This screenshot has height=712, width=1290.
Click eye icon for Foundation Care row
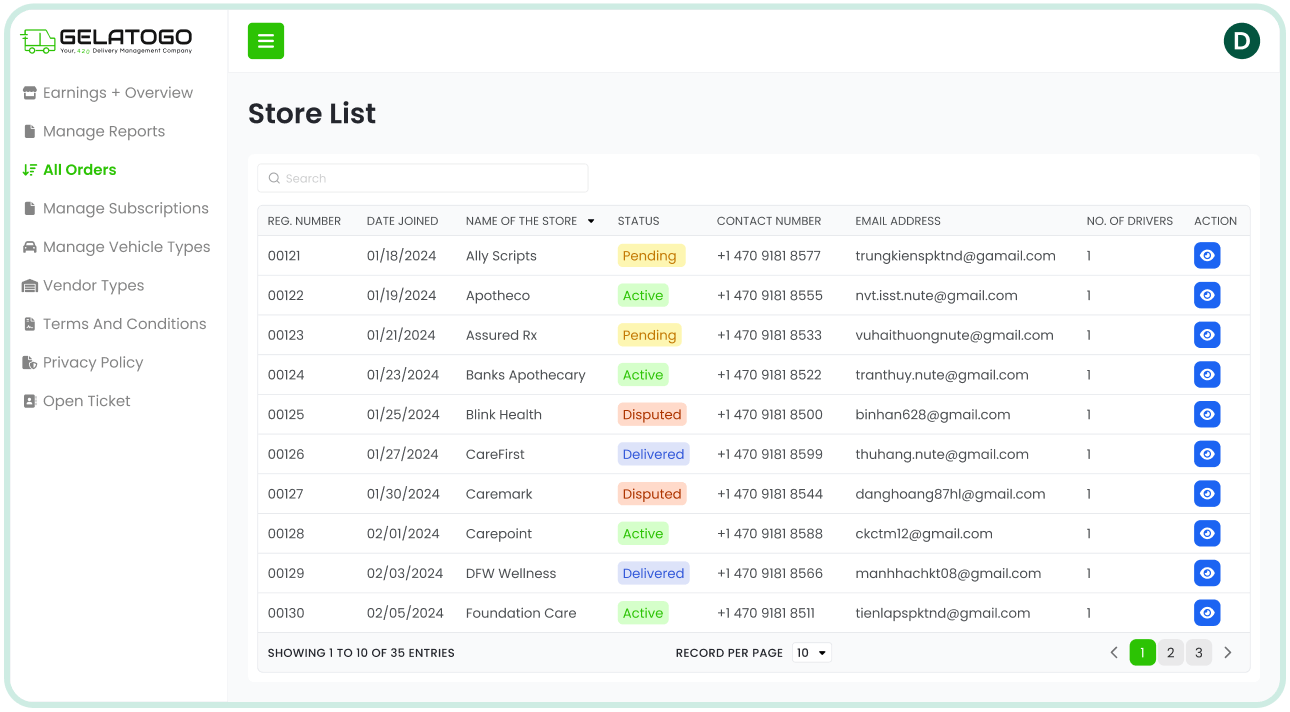1207,613
